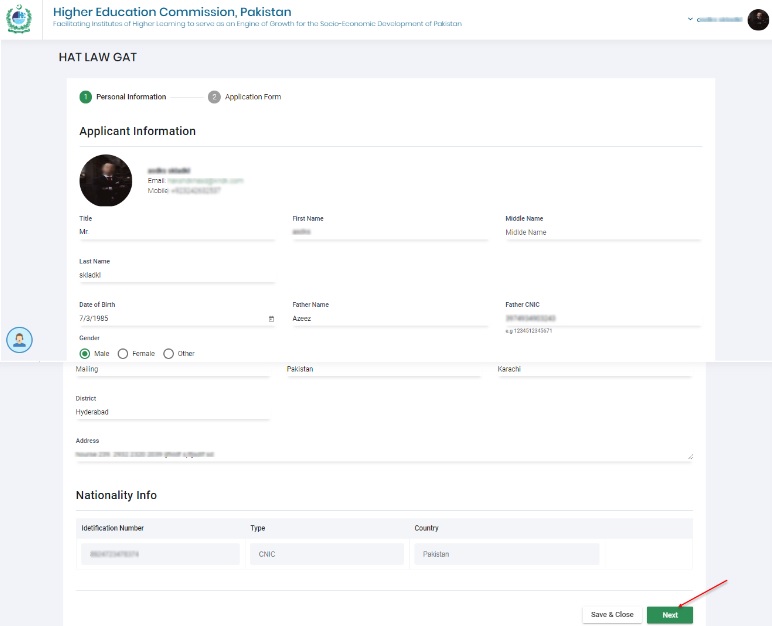Select the Female gender radio button

click(123, 353)
